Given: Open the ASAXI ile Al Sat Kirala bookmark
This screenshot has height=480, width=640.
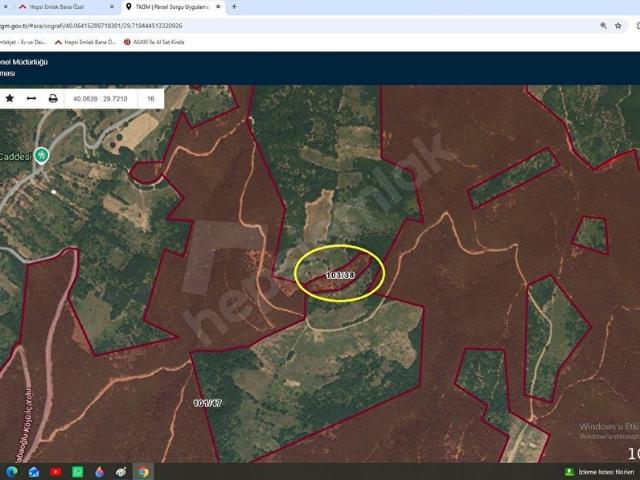Looking at the screenshot, I should (154, 42).
